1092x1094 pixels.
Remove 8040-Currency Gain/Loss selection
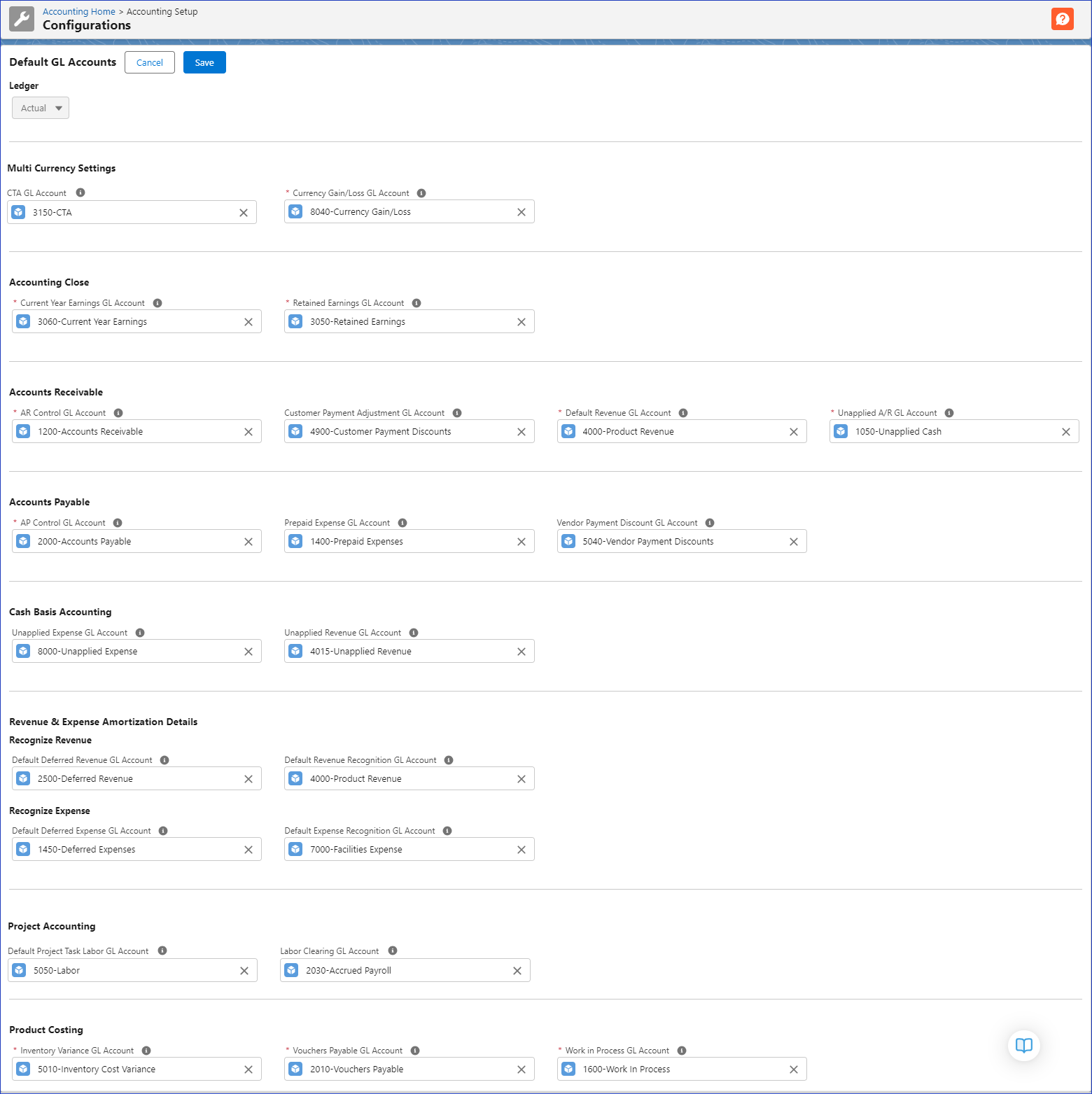click(x=521, y=212)
